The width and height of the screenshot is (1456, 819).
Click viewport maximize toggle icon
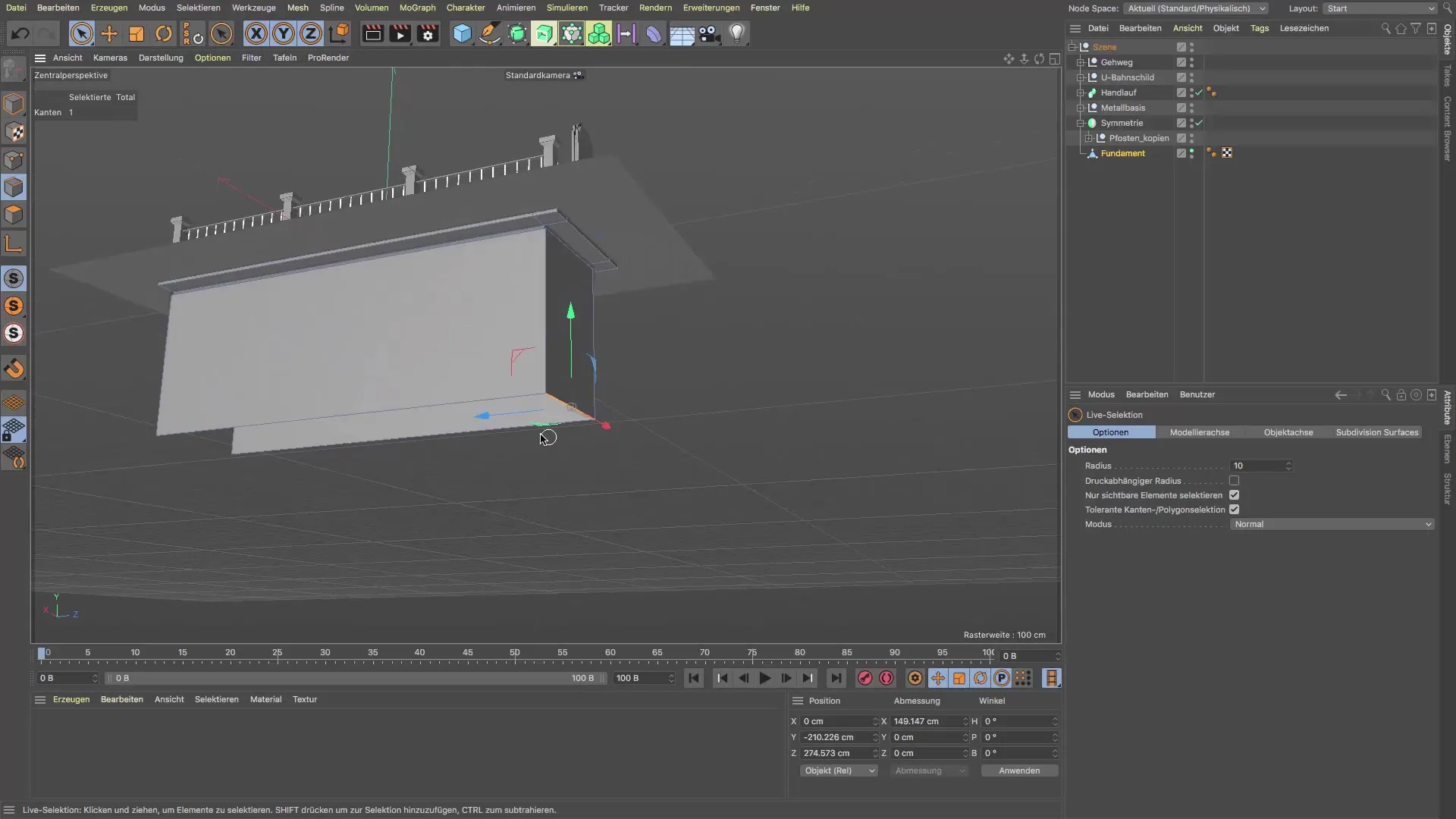pos(1055,58)
